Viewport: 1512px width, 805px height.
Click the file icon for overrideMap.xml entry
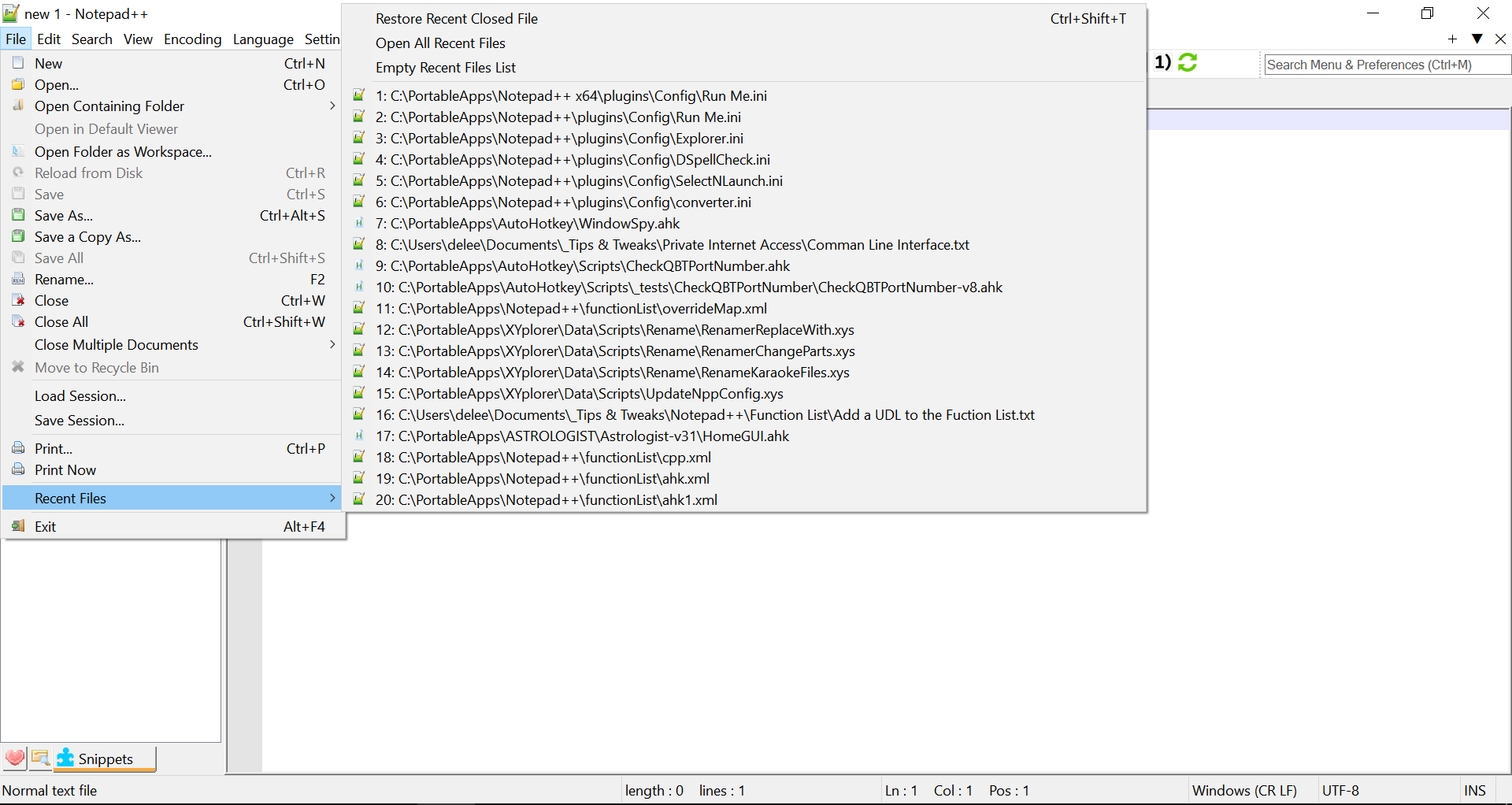click(359, 308)
